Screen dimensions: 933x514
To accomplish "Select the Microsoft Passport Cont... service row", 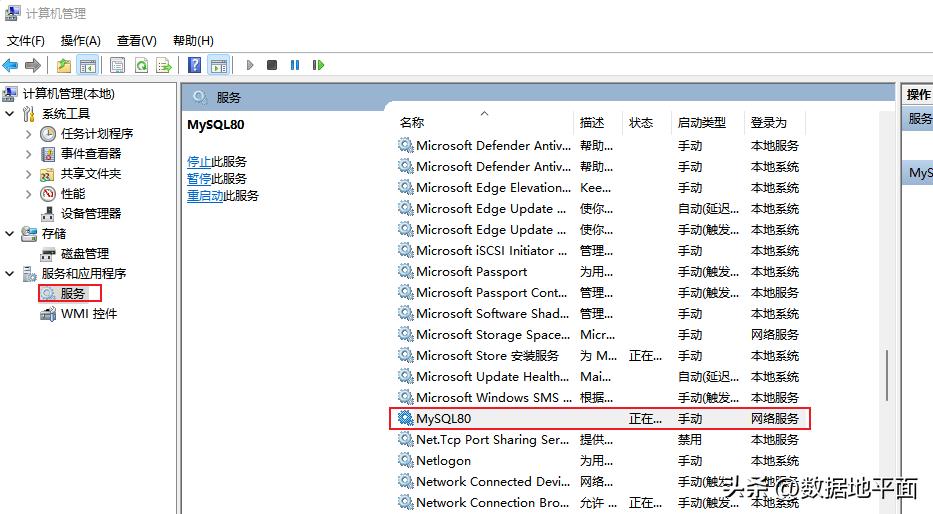I will pos(600,293).
